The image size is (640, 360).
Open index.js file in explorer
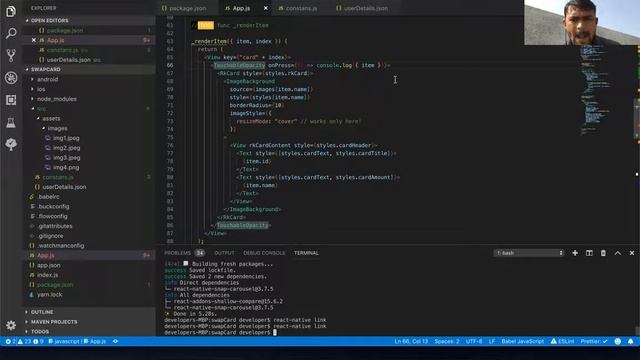(47, 275)
